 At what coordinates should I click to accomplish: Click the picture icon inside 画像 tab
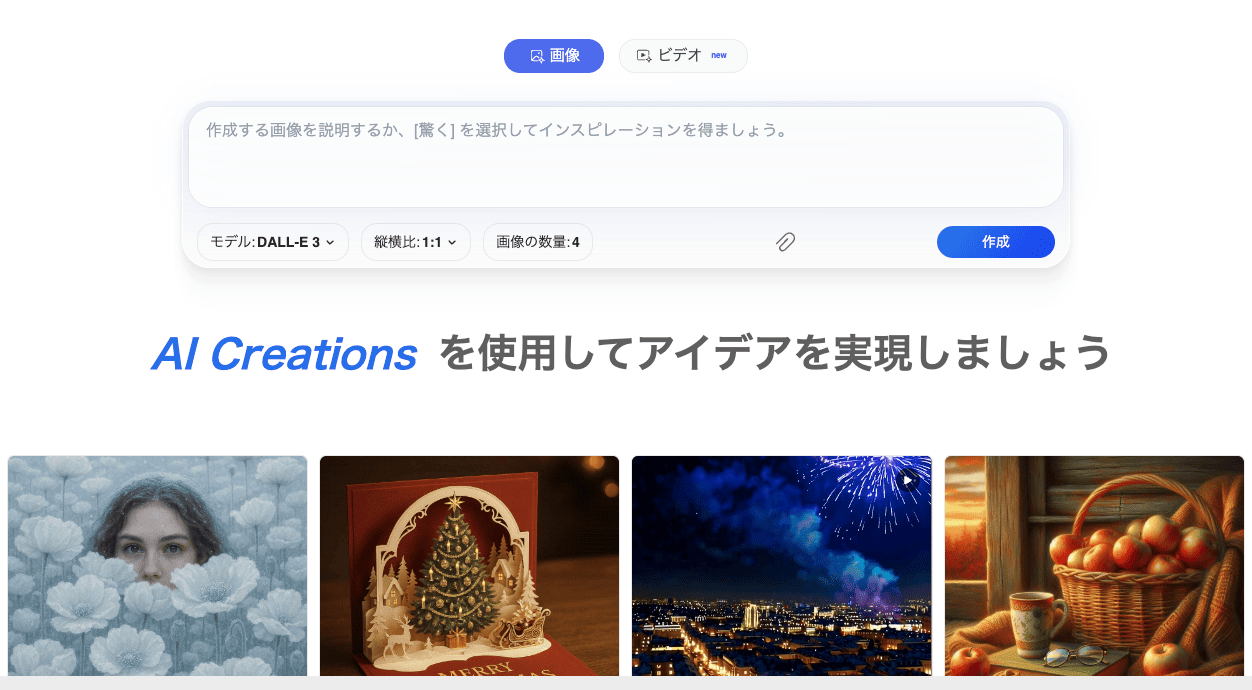pyautogui.click(x=537, y=56)
